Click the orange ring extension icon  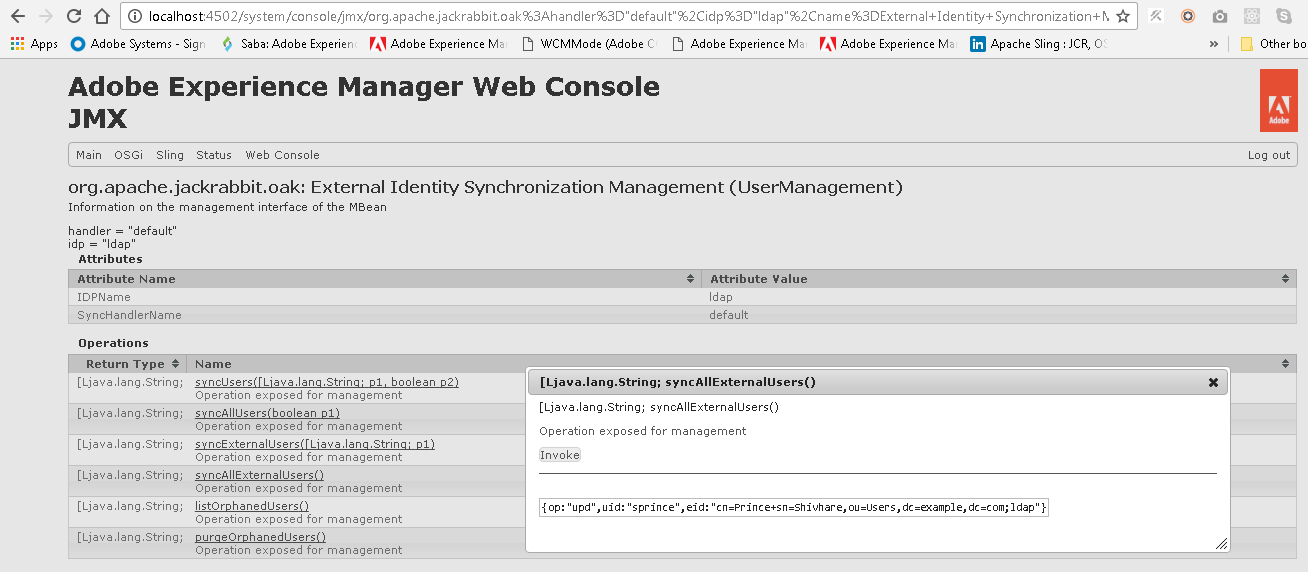1188,16
